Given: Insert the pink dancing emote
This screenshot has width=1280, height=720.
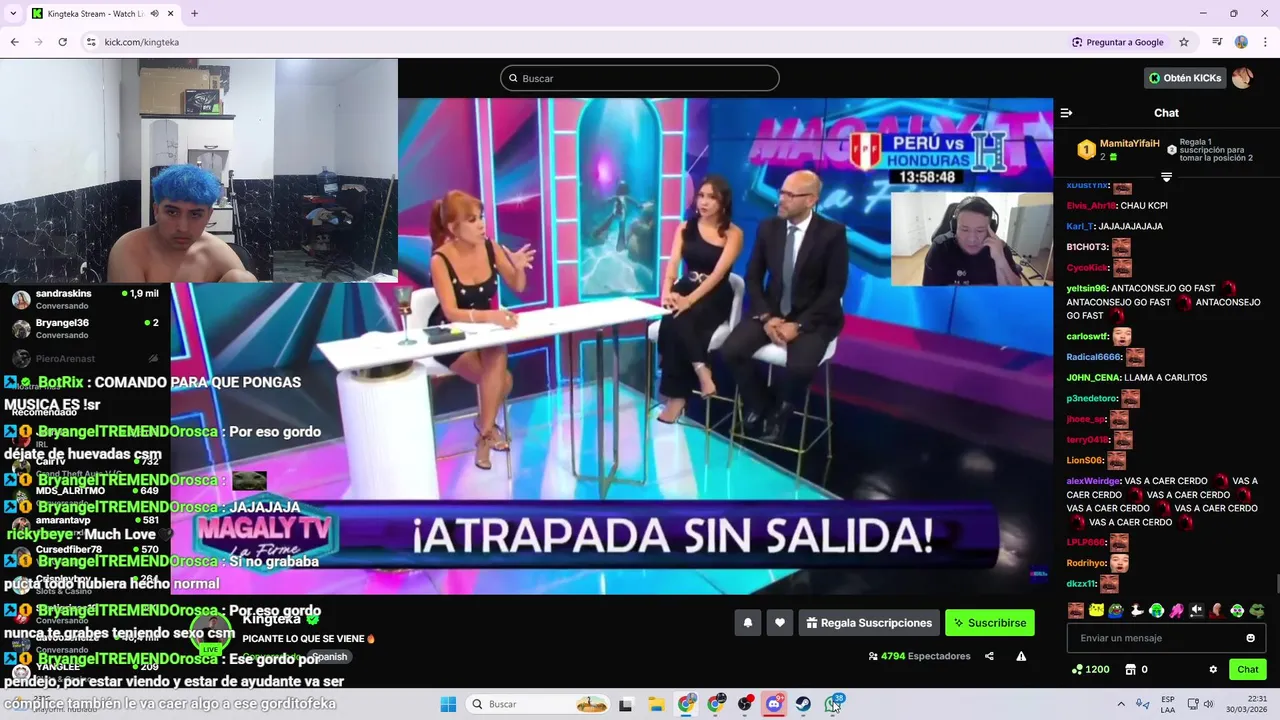Looking at the screenshot, I should (x=1177, y=610).
